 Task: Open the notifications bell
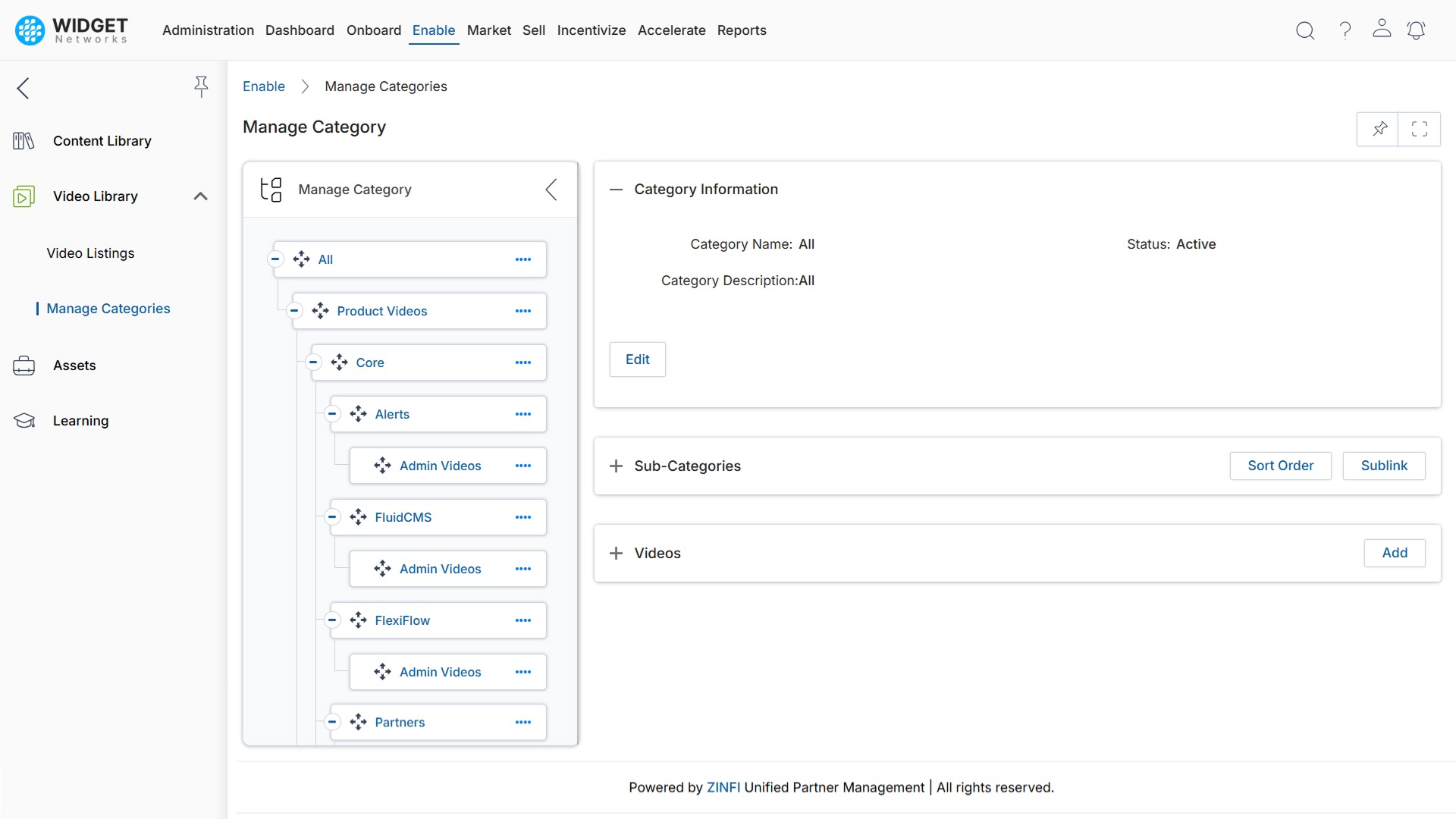(1417, 30)
